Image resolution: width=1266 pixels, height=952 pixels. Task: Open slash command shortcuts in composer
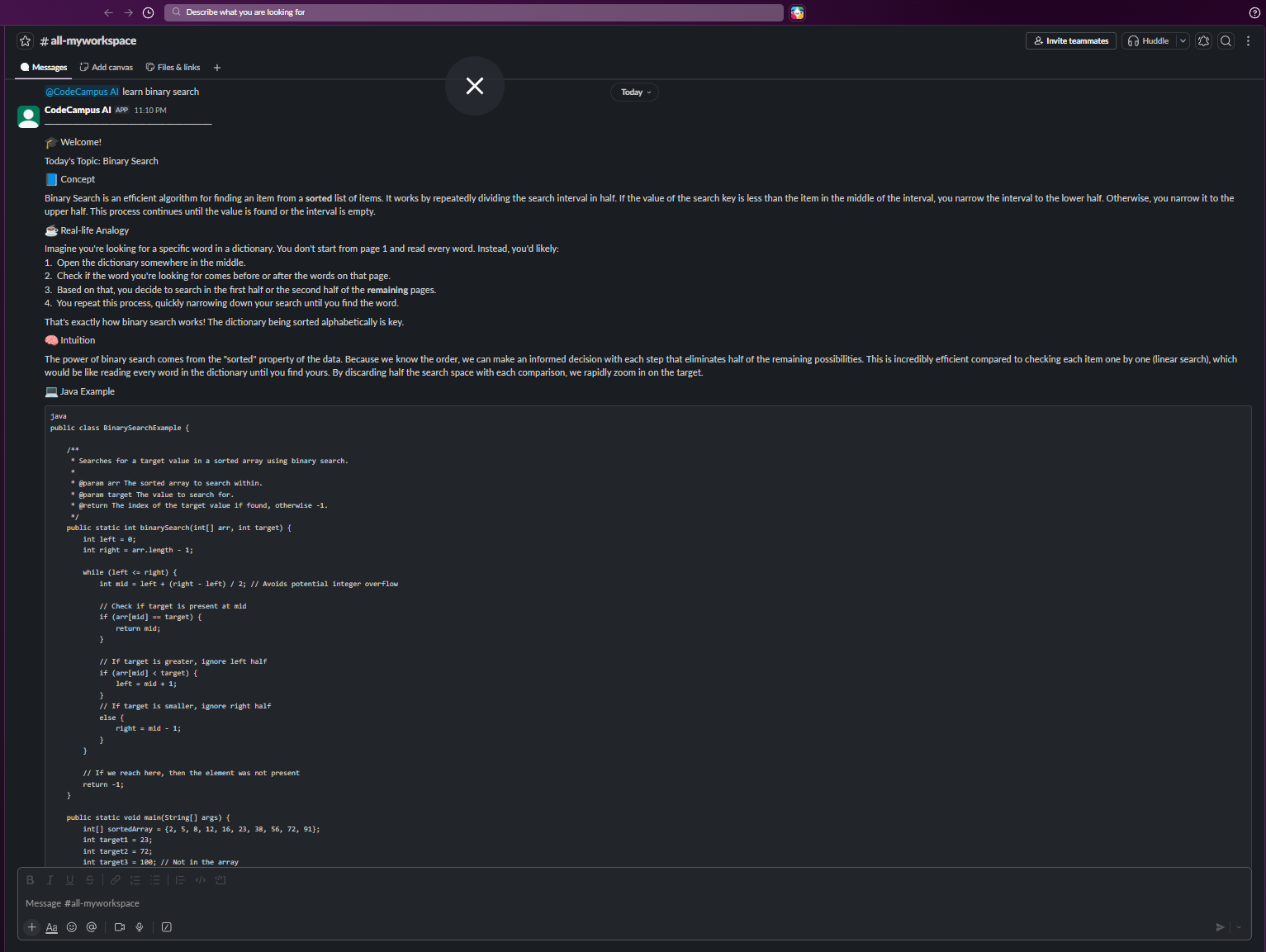click(x=167, y=927)
